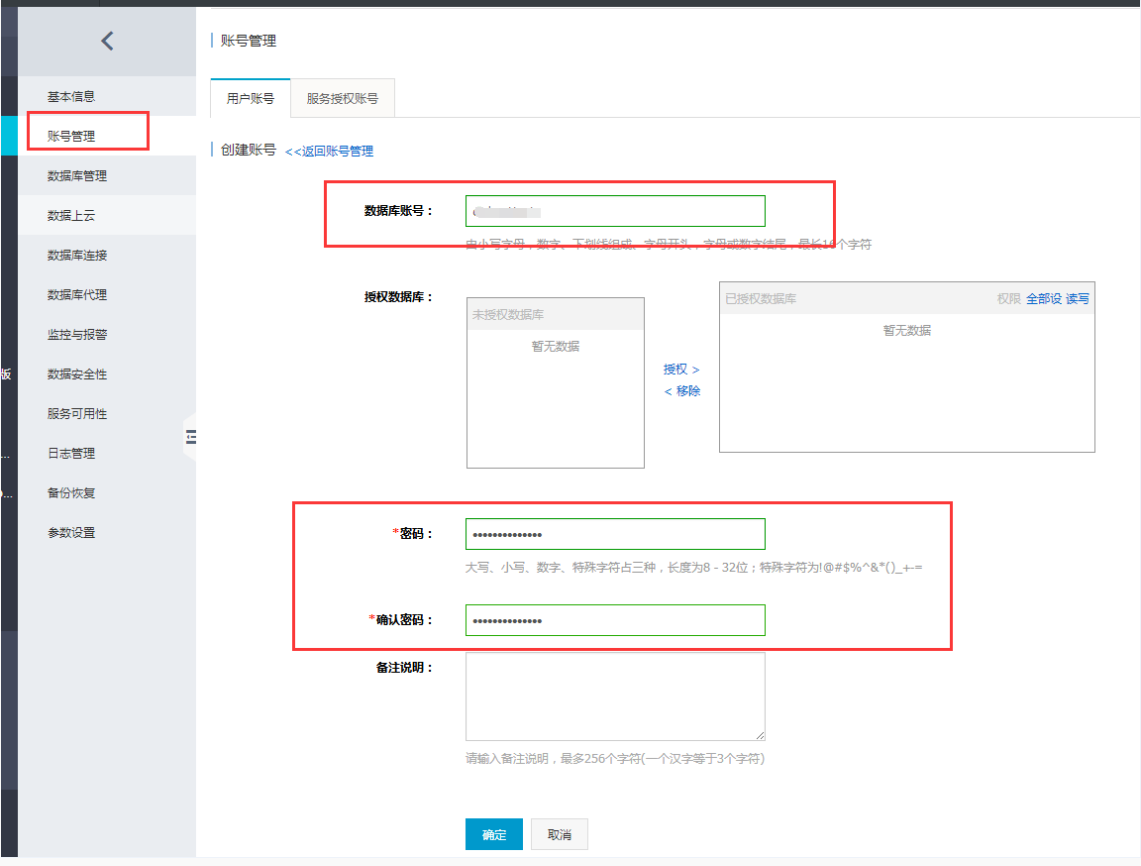This screenshot has width=1141, height=866.
Task: Open 数据库连接 in the sidebar
Action: (x=77, y=255)
